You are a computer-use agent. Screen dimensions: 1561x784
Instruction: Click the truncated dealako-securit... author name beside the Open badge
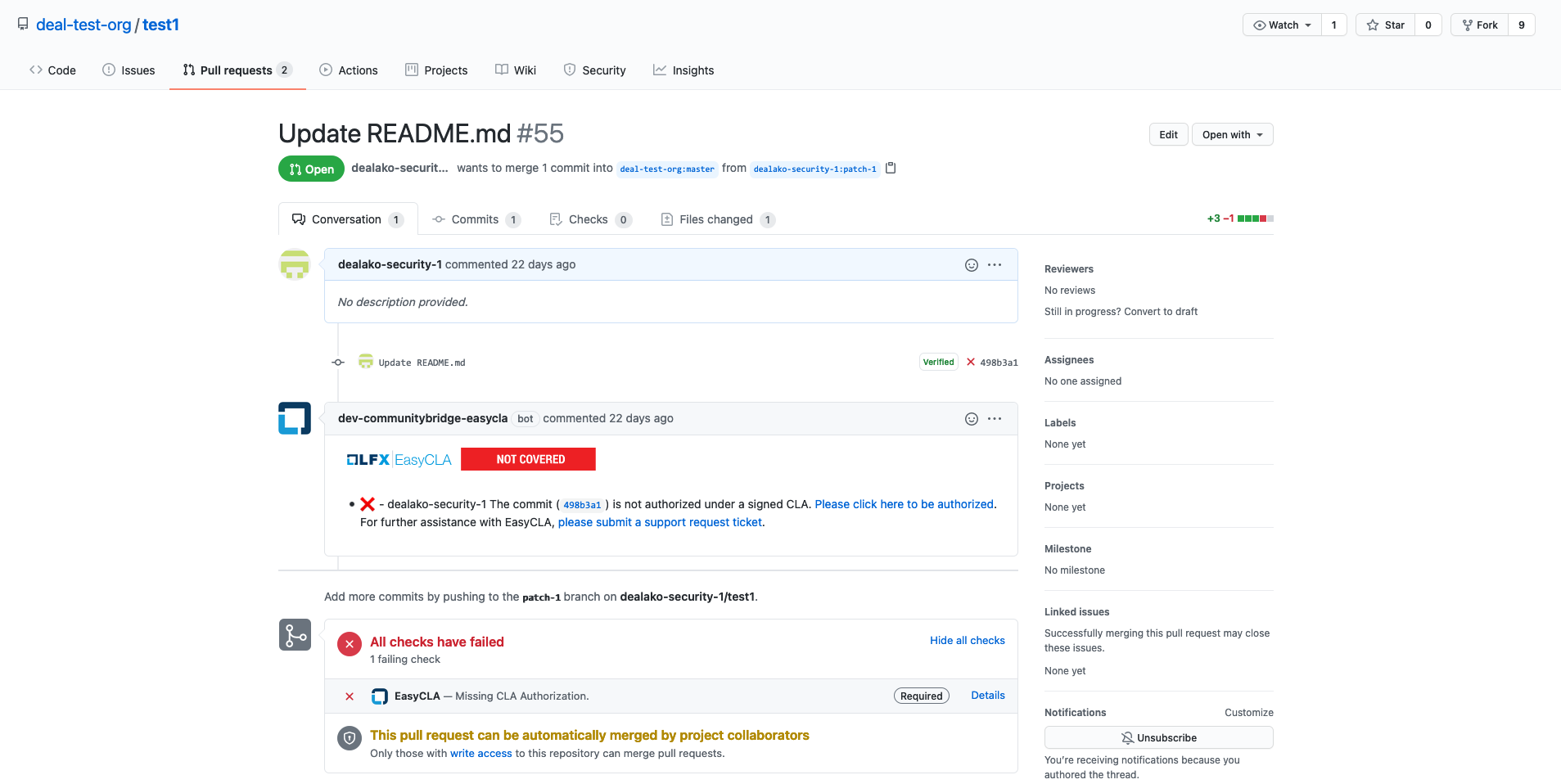coord(399,168)
